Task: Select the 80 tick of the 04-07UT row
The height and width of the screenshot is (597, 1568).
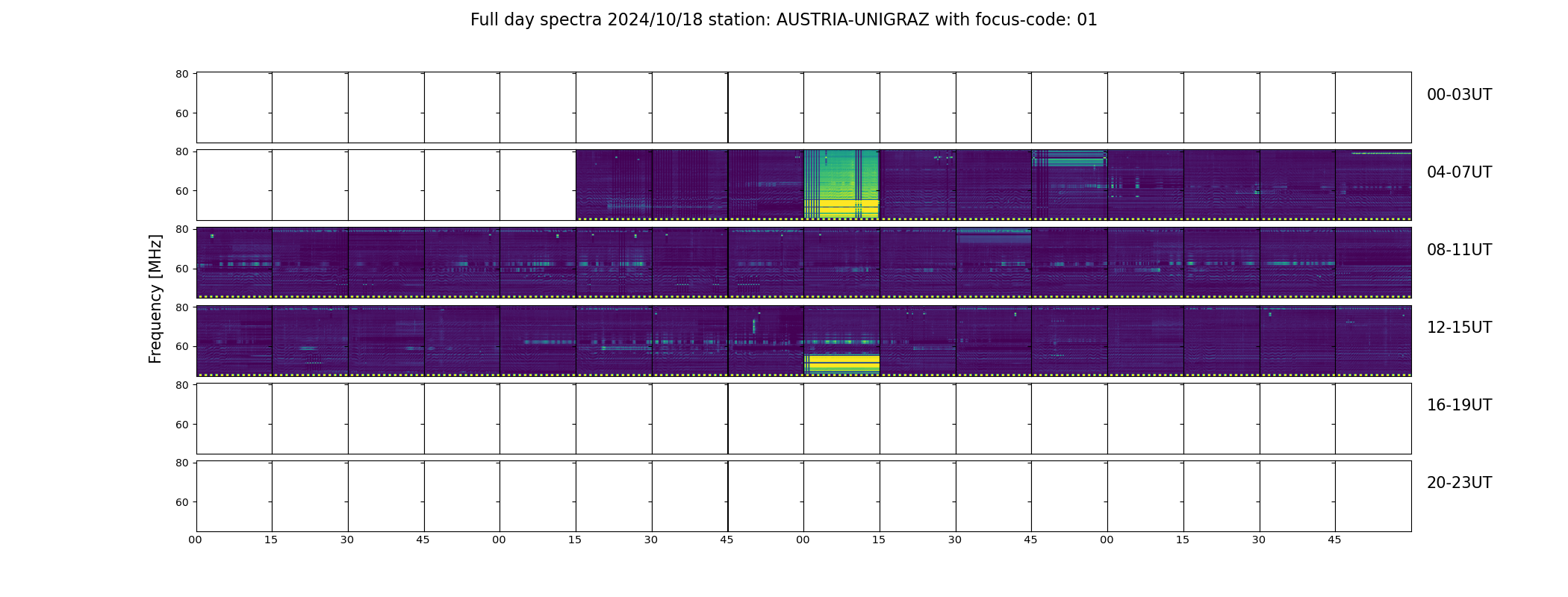Action: (x=181, y=151)
